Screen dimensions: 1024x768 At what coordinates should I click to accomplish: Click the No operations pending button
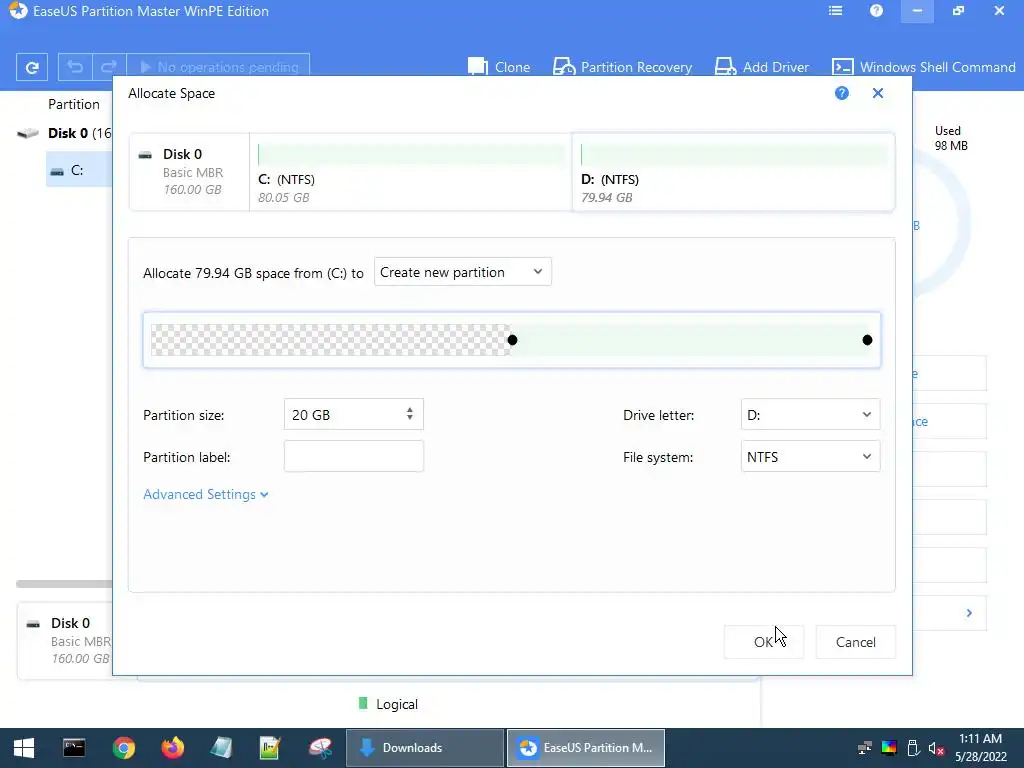218,67
